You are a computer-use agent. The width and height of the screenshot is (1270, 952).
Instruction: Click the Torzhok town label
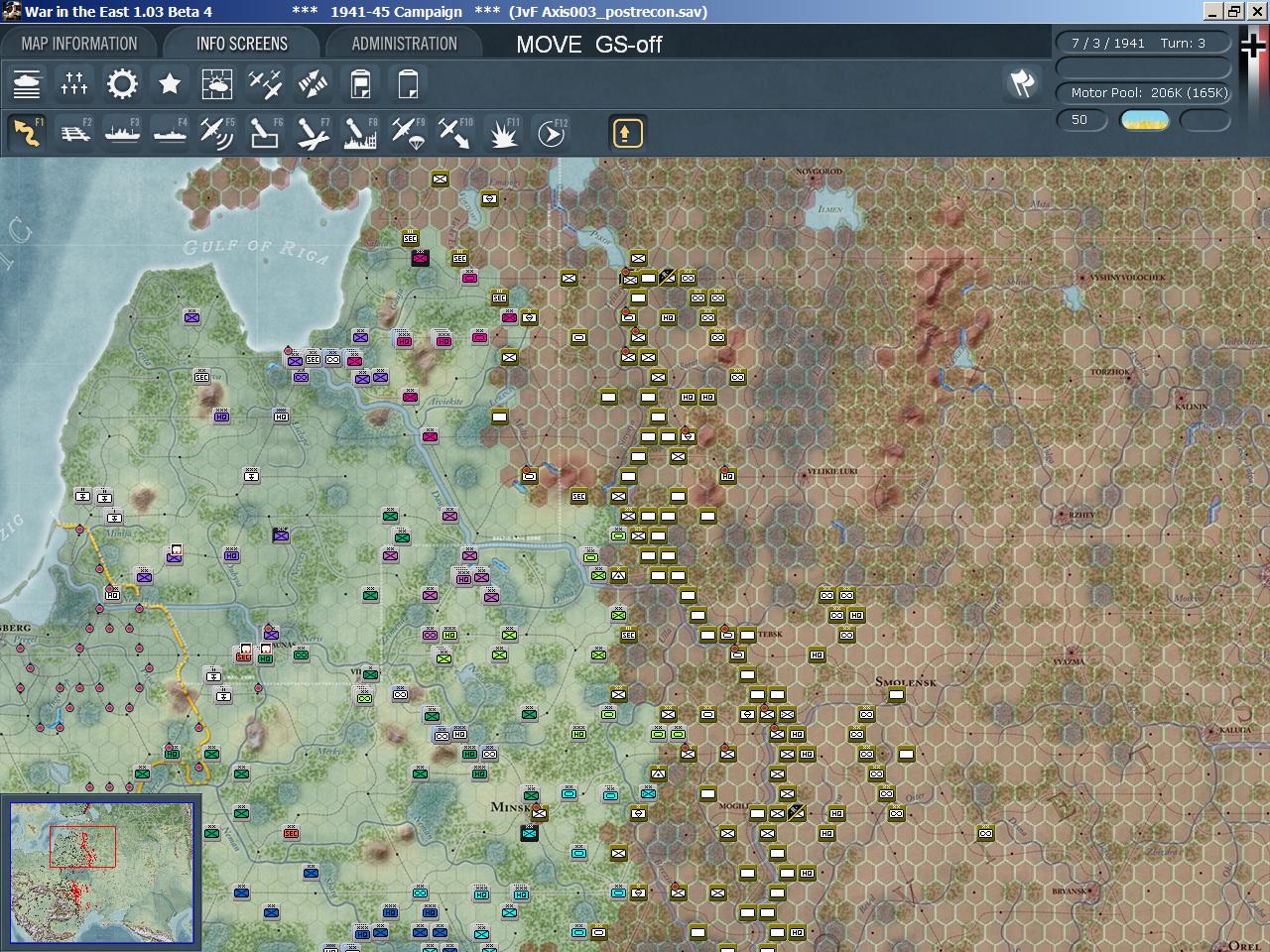click(1110, 372)
